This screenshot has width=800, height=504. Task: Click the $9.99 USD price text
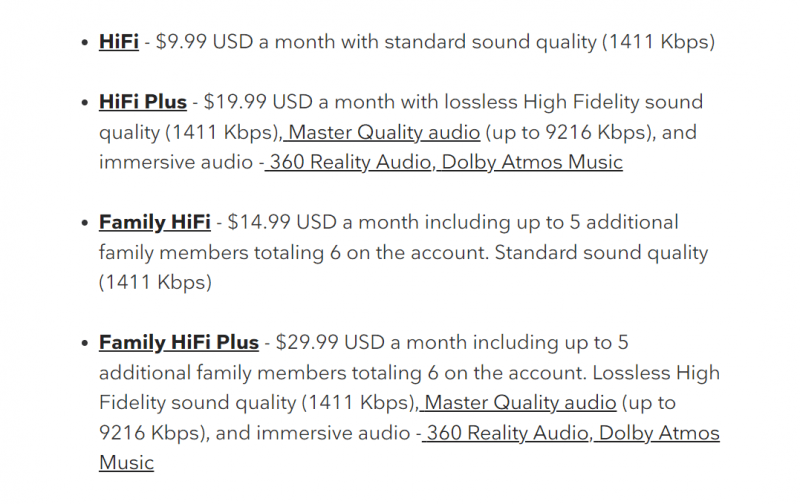[x=204, y=42]
